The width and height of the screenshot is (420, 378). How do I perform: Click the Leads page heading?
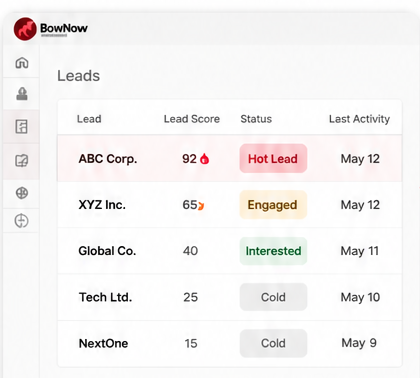(x=79, y=76)
